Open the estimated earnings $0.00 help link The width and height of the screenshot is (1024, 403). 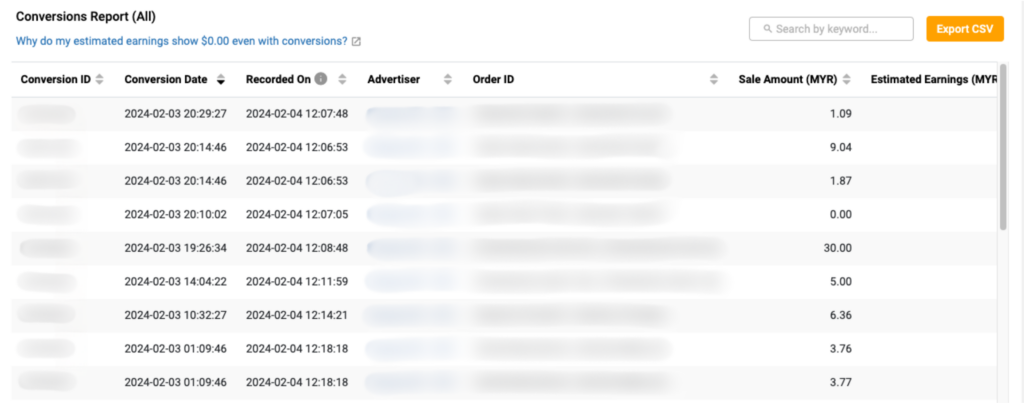181,42
